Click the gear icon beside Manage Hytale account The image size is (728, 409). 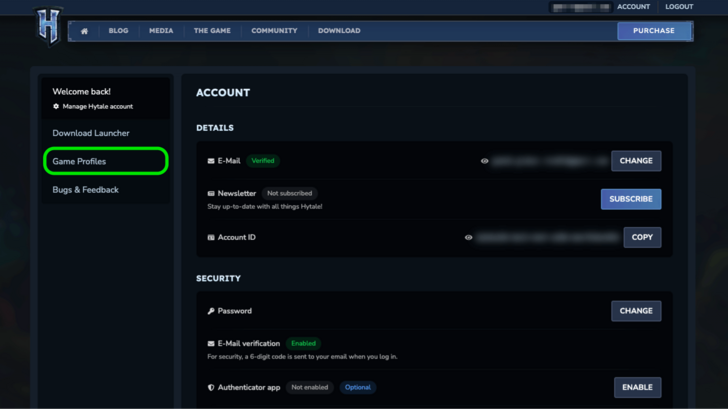tap(56, 106)
